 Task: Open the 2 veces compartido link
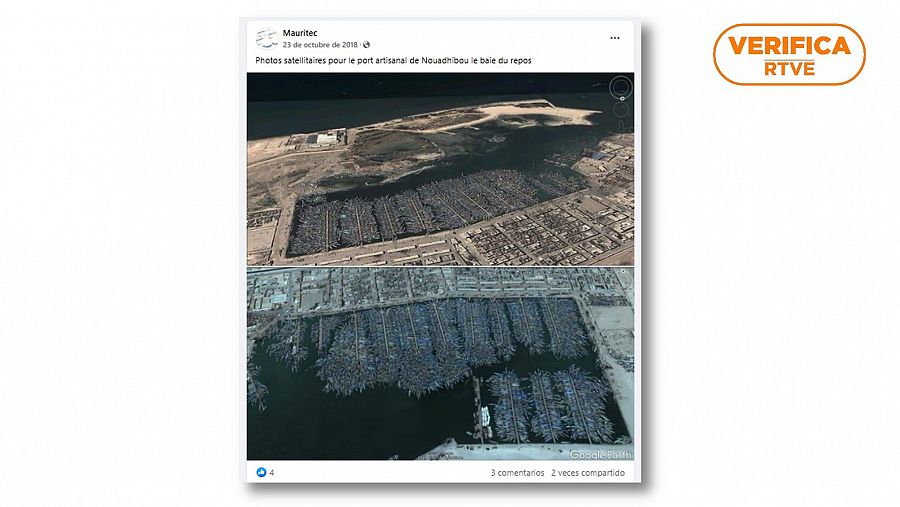(588, 473)
